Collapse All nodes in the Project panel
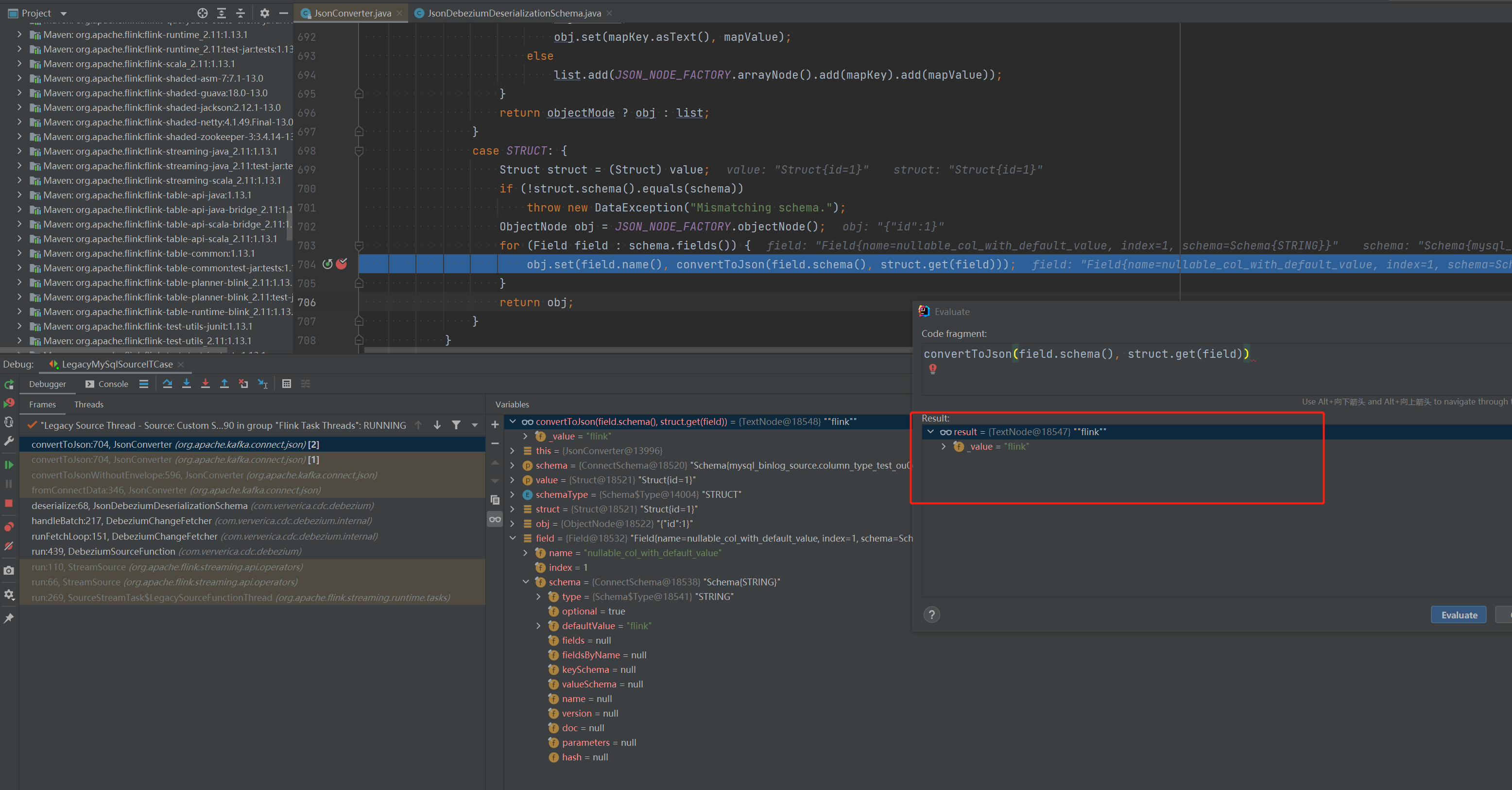Viewport: 1512px width, 790px height. 240,13
